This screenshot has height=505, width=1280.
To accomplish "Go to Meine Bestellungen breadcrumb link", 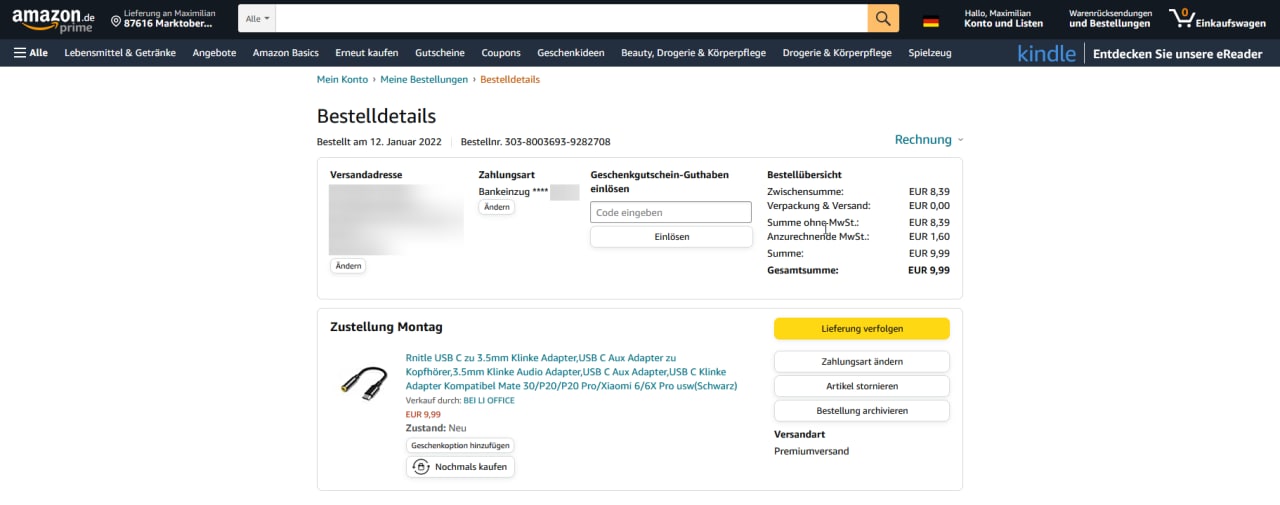I will pyautogui.click(x=424, y=80).
